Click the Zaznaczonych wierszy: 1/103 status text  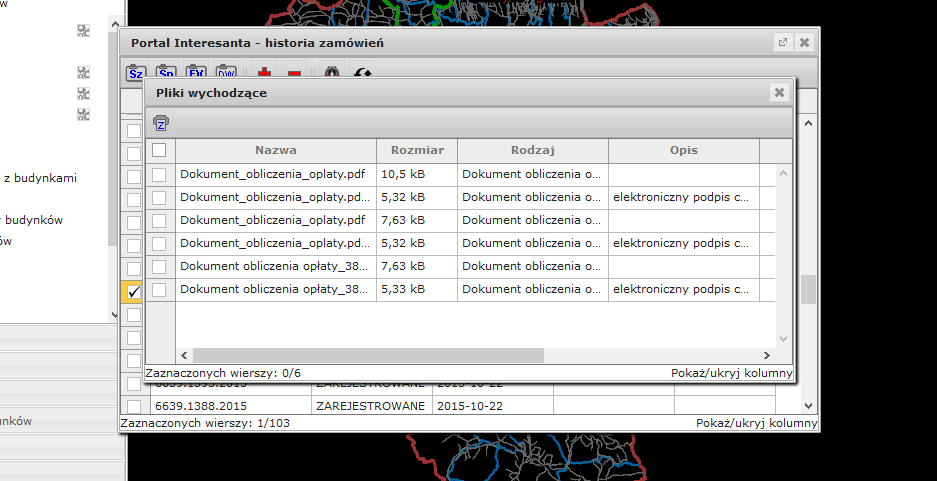[x=205, y=423]
